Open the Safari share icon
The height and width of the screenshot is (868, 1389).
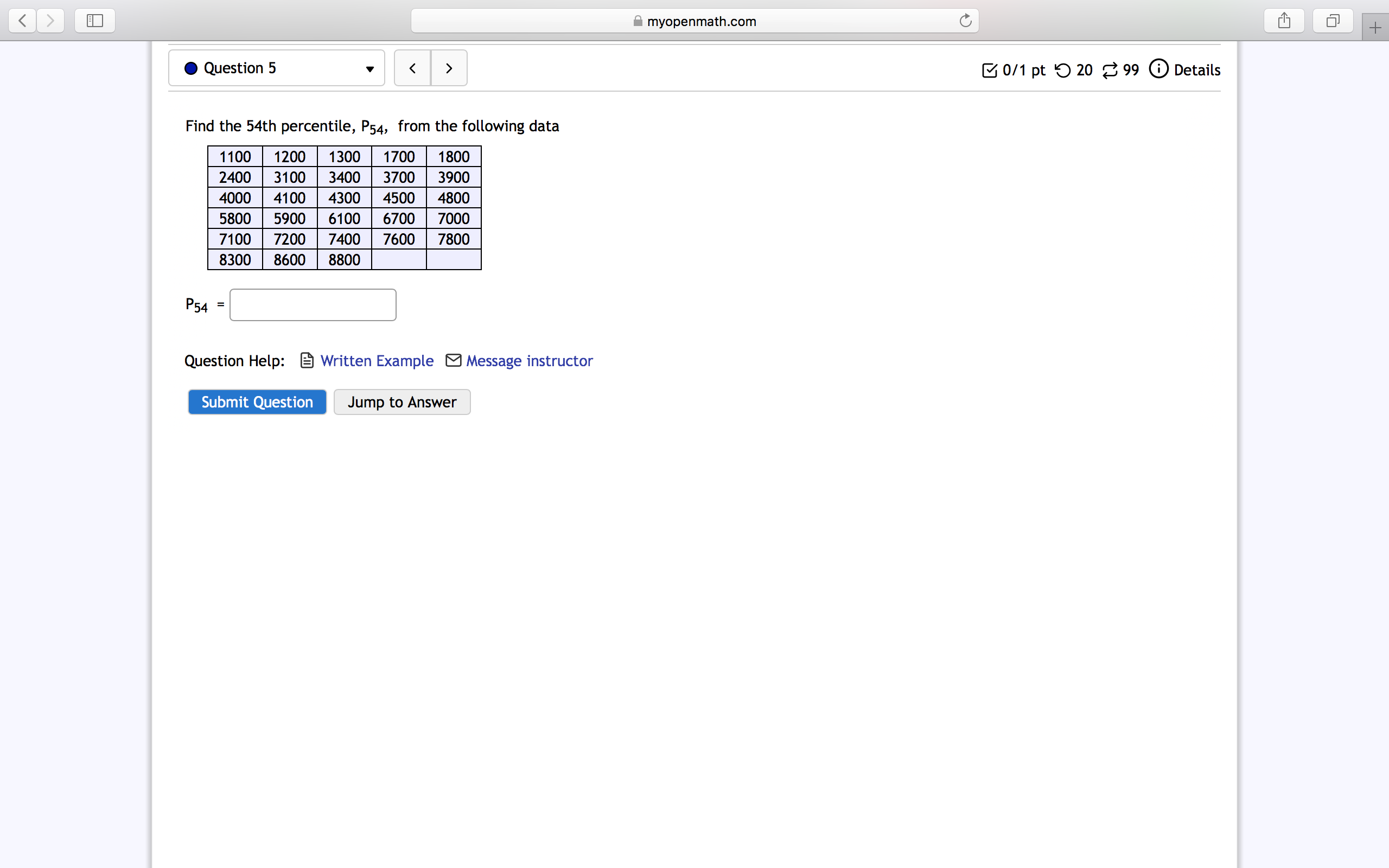pos(1284,21)
